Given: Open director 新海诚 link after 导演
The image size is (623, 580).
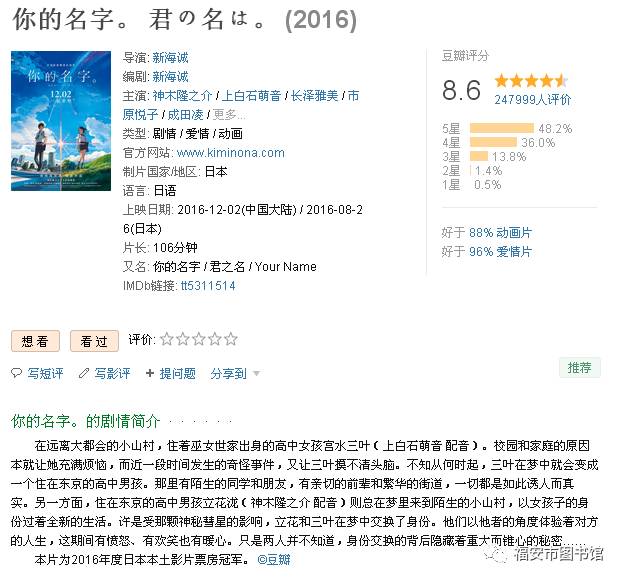Looking at the screenshot, I should (170, 58).
